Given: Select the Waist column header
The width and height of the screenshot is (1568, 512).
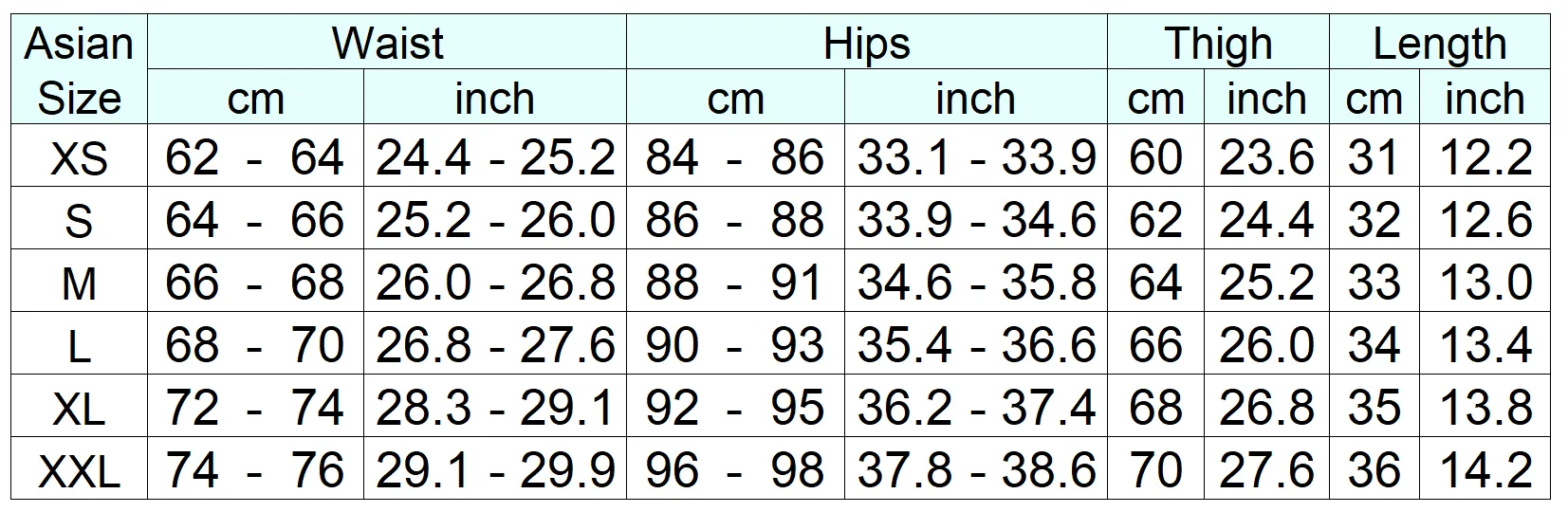Looking at the screenshot, I should point(387,44).
